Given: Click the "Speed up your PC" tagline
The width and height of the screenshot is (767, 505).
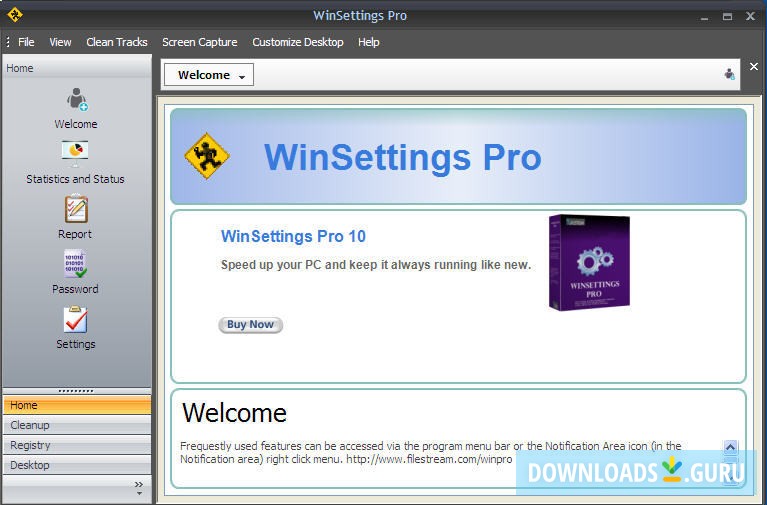Looking at the screenshot, I should click(x=376, y=265).
